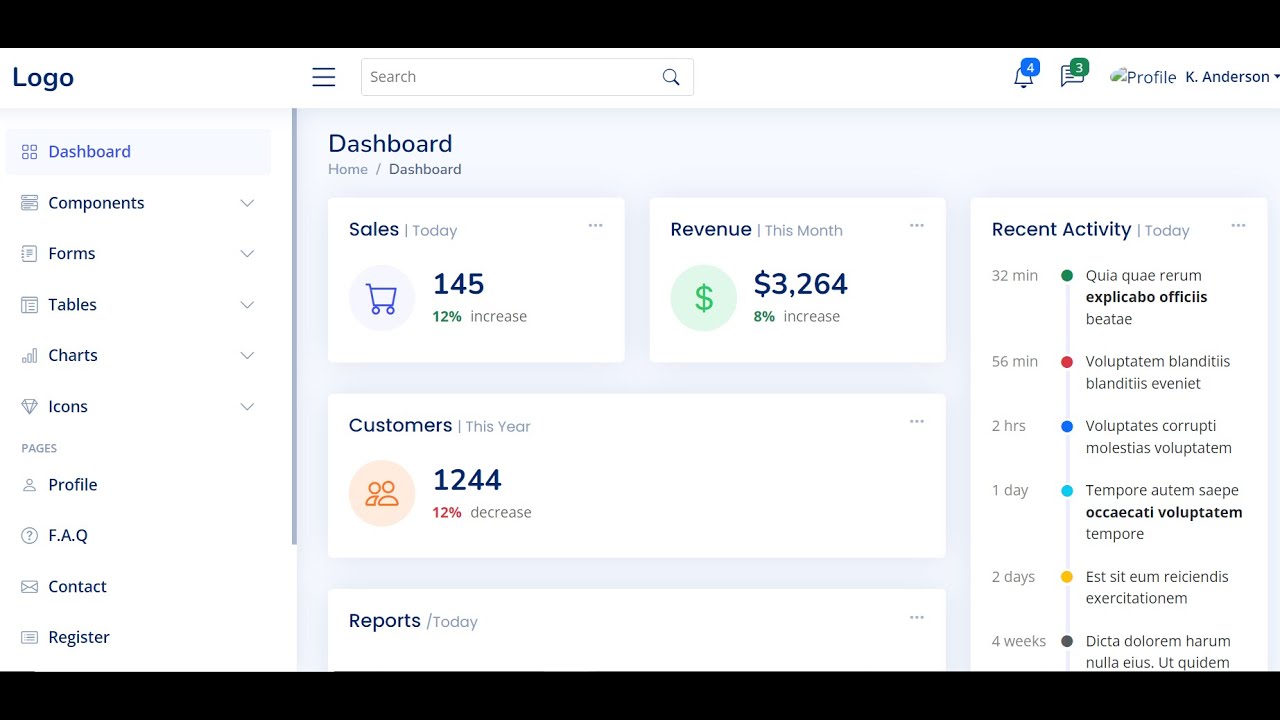Open the Reports card three-dot menu
The height and width of the screenshot is (720, 1280).
coord(917,617)
